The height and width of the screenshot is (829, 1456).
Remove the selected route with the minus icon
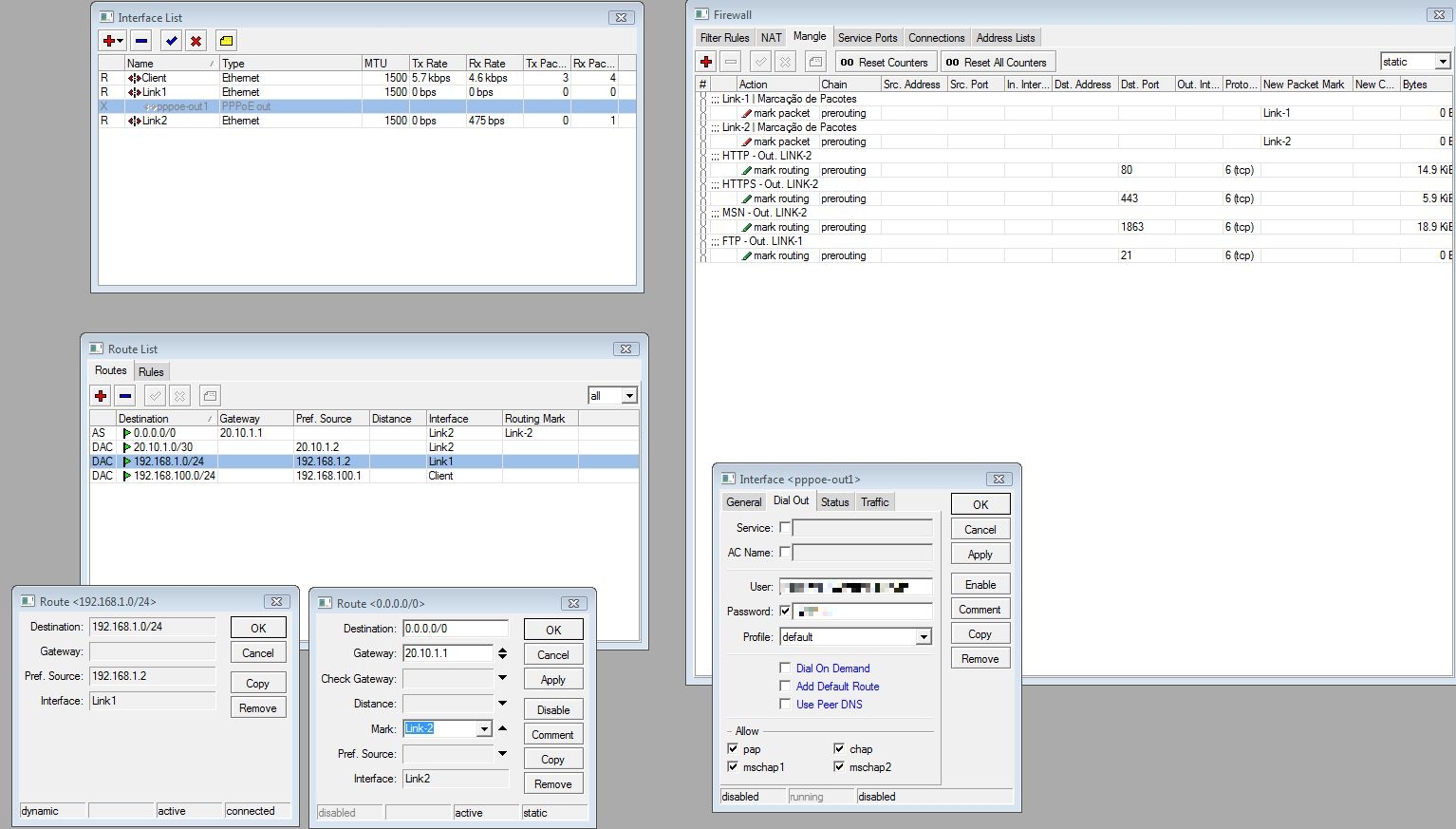click(125, 396)
